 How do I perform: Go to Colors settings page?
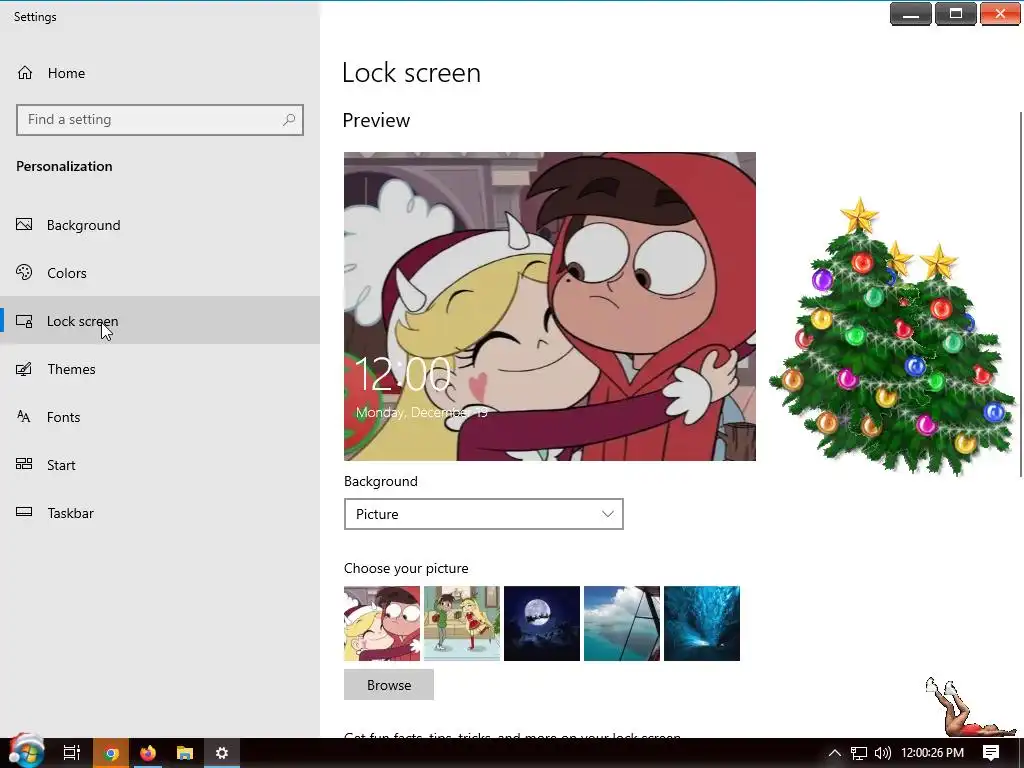[x=160, y=273]
